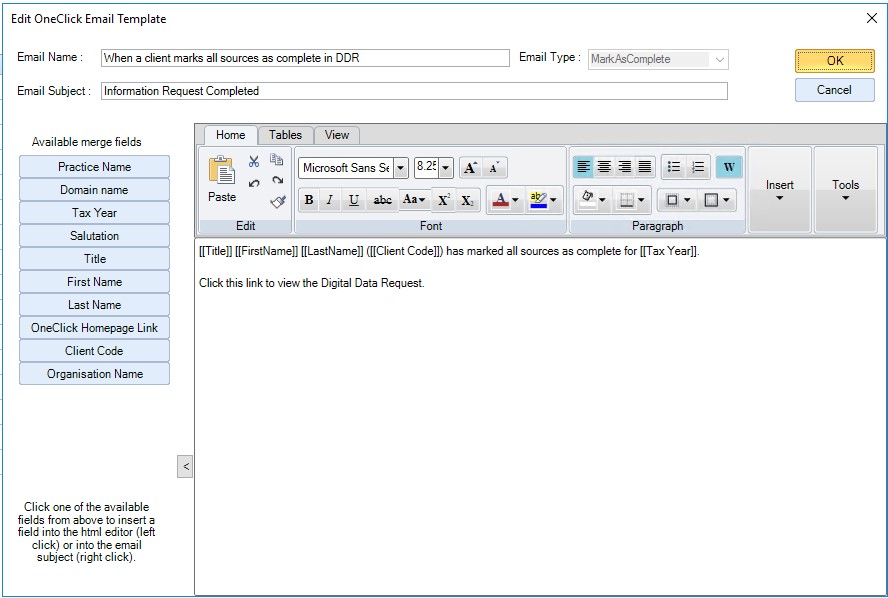Insert the Practice Name merge field
This screenshot has height=598, width=888.
94,167
